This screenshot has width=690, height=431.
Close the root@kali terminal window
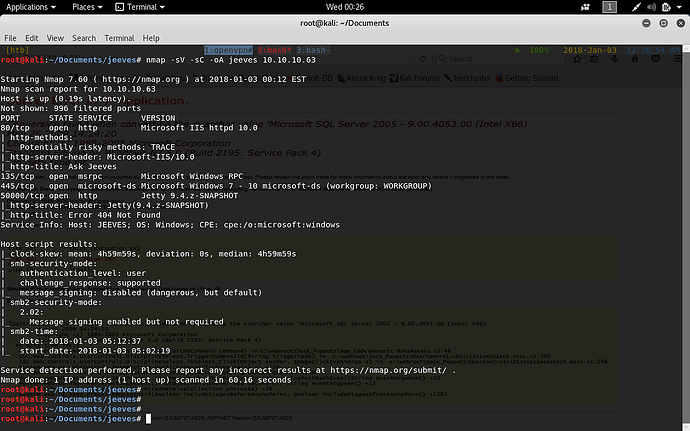point(681,23)
